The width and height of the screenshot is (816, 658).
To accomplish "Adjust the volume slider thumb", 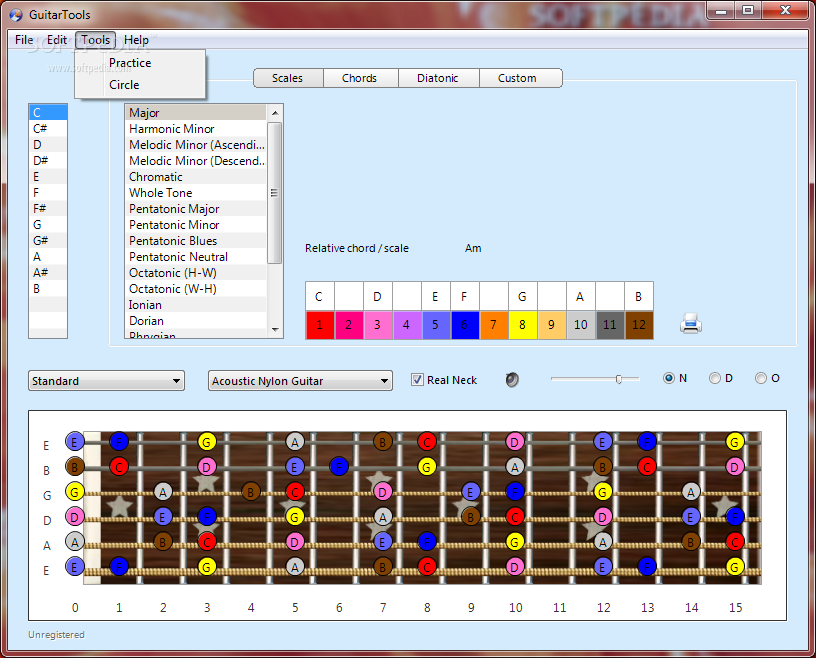I will (619, 379).
